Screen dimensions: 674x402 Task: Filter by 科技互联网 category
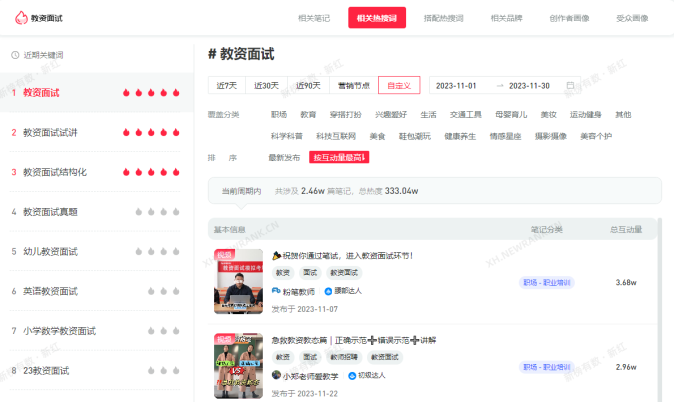[336, 136]
